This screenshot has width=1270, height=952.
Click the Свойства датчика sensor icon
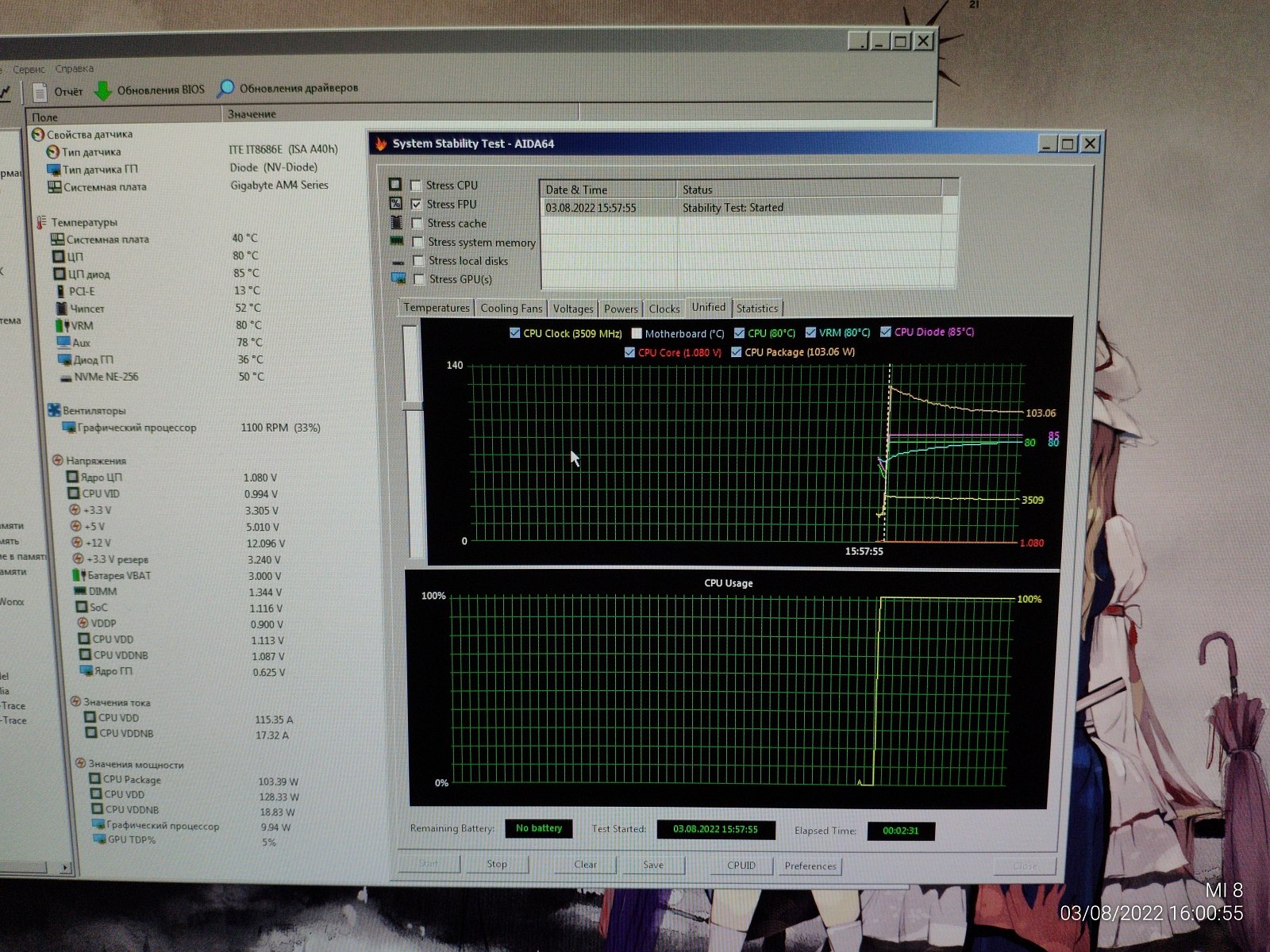click(37, 134)
